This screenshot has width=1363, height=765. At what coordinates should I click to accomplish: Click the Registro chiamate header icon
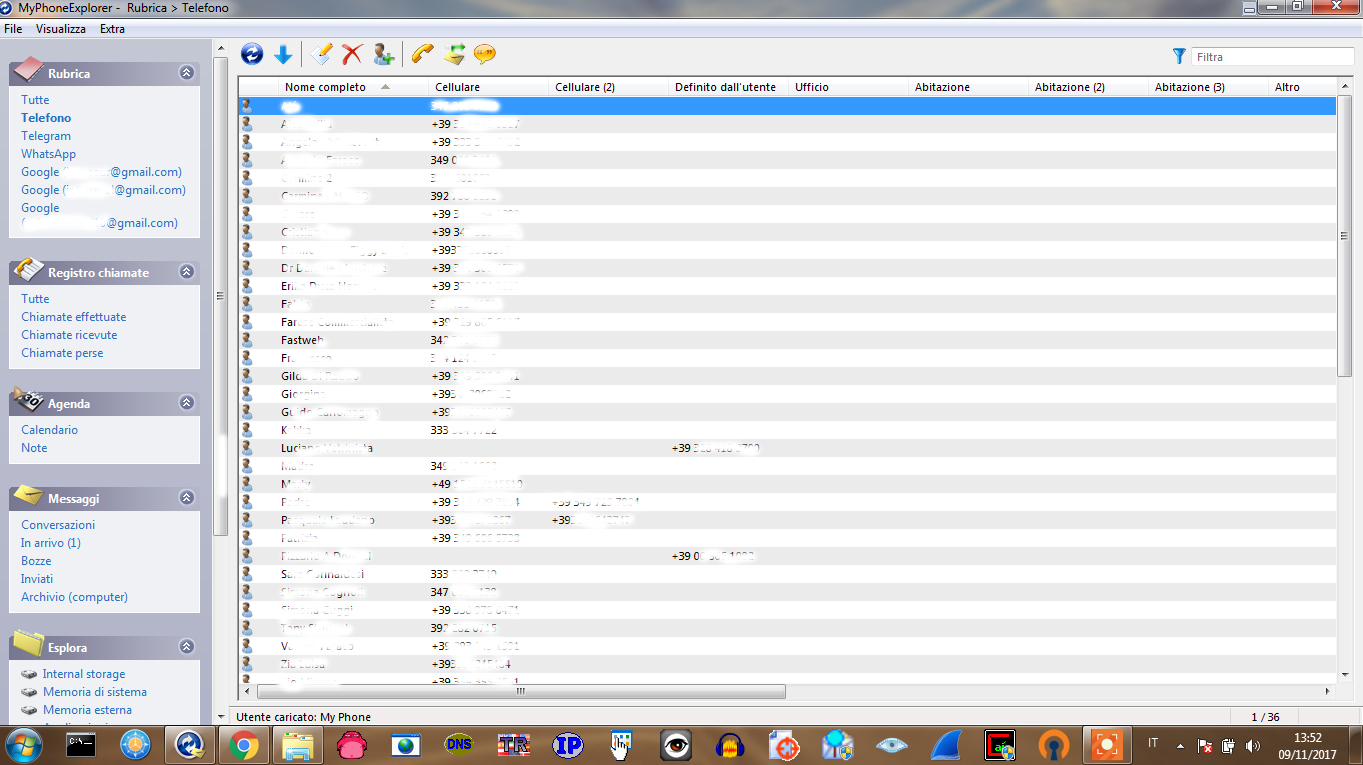[28, 270]
